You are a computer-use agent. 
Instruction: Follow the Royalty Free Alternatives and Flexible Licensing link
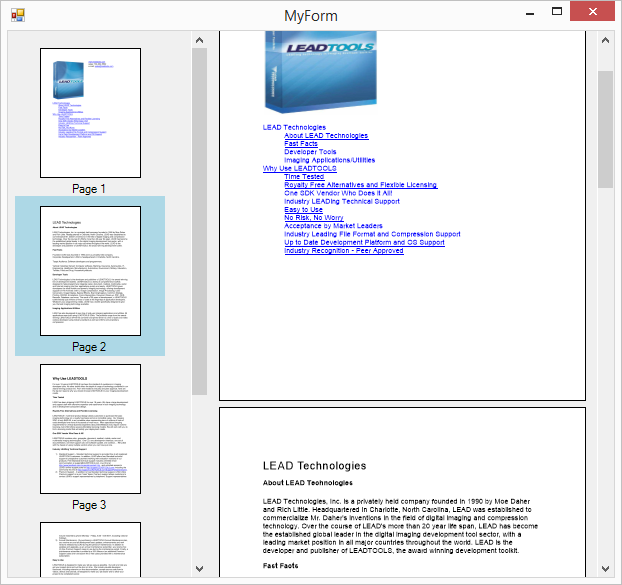pyautogui.click(x=361, y=185)
